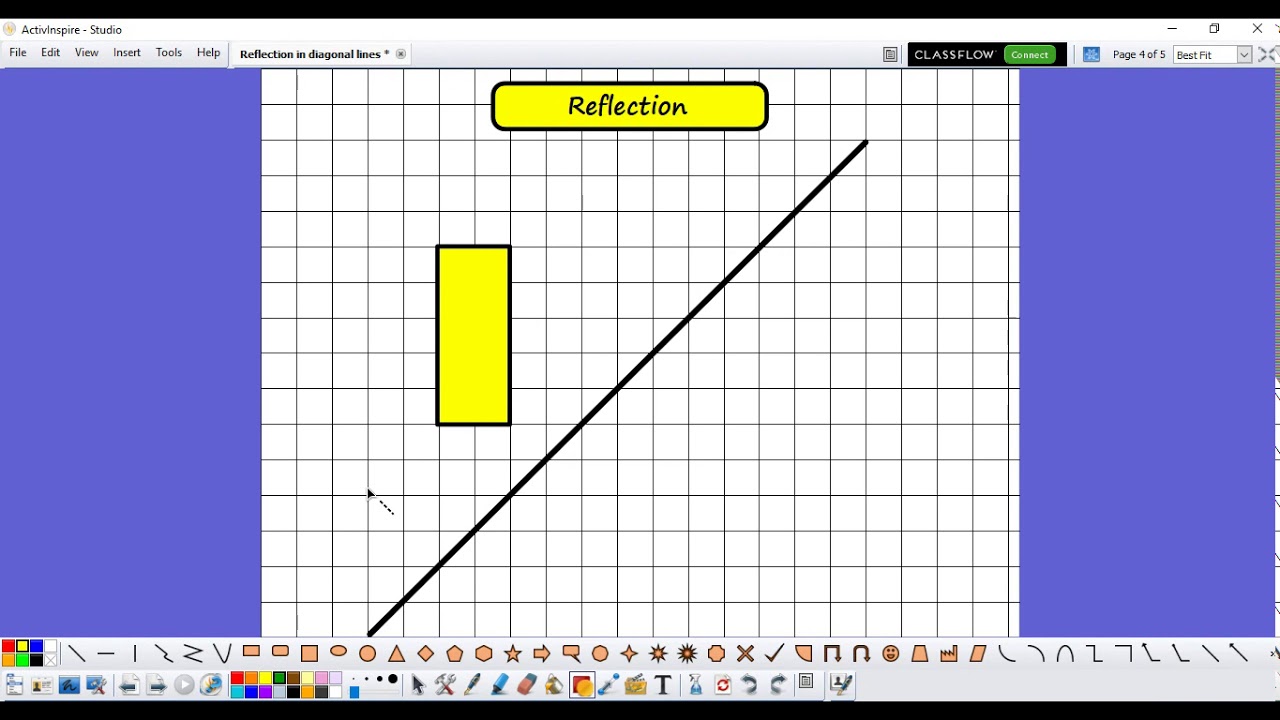Select the black diagonal mirror line
Screen dimensions: 1280x720
618,388
